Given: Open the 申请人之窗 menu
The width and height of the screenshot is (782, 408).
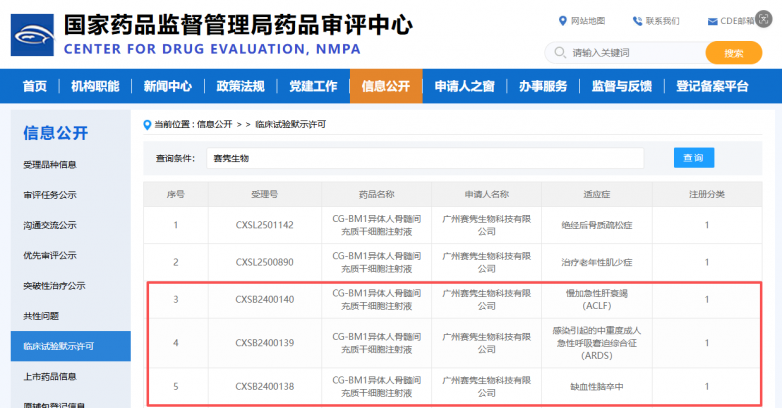Looking at the screenshot, I should 464,86.
